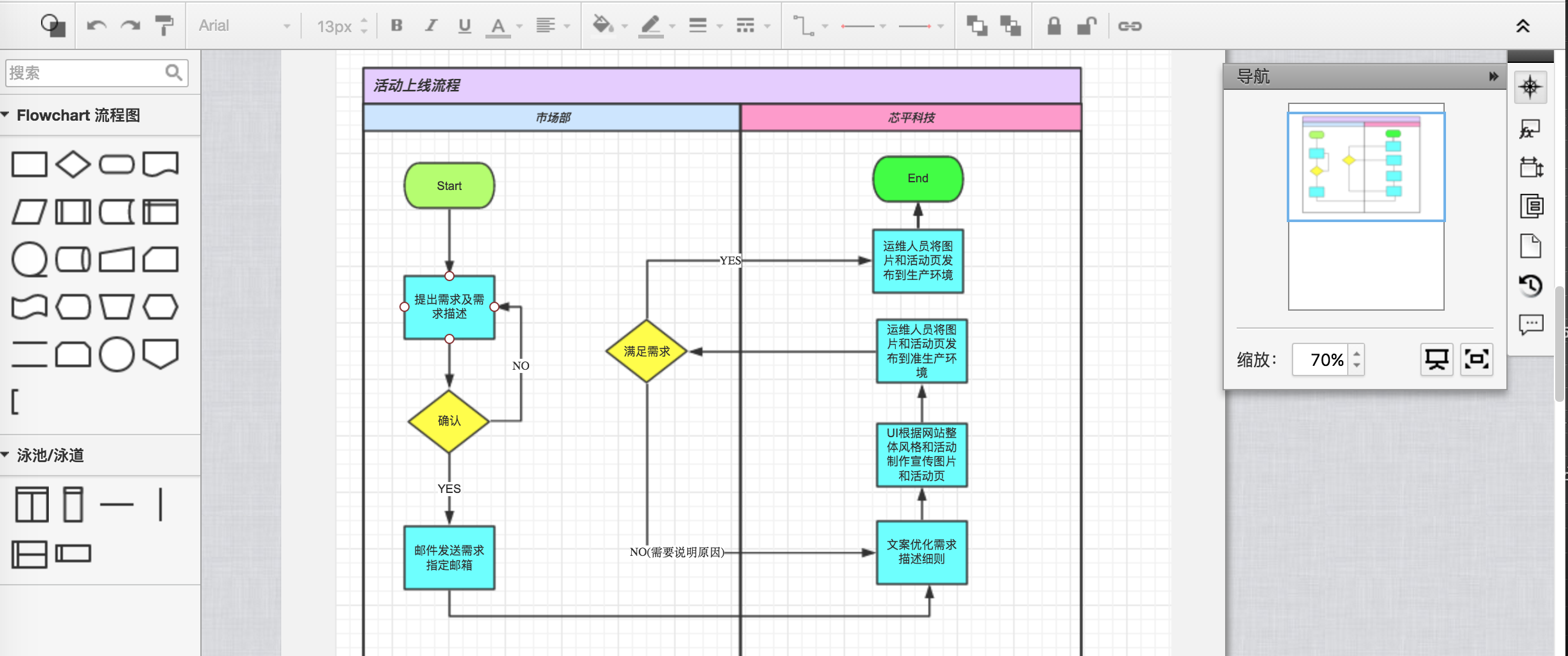
Task: Click the fill color bucket icon
Action: 603,26
